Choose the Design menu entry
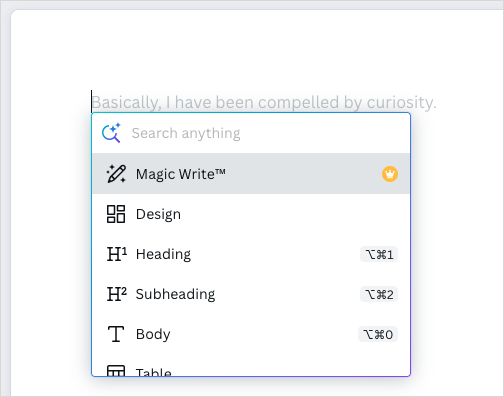The height and width of the screenshot is (397, 504). pos(251,214)
